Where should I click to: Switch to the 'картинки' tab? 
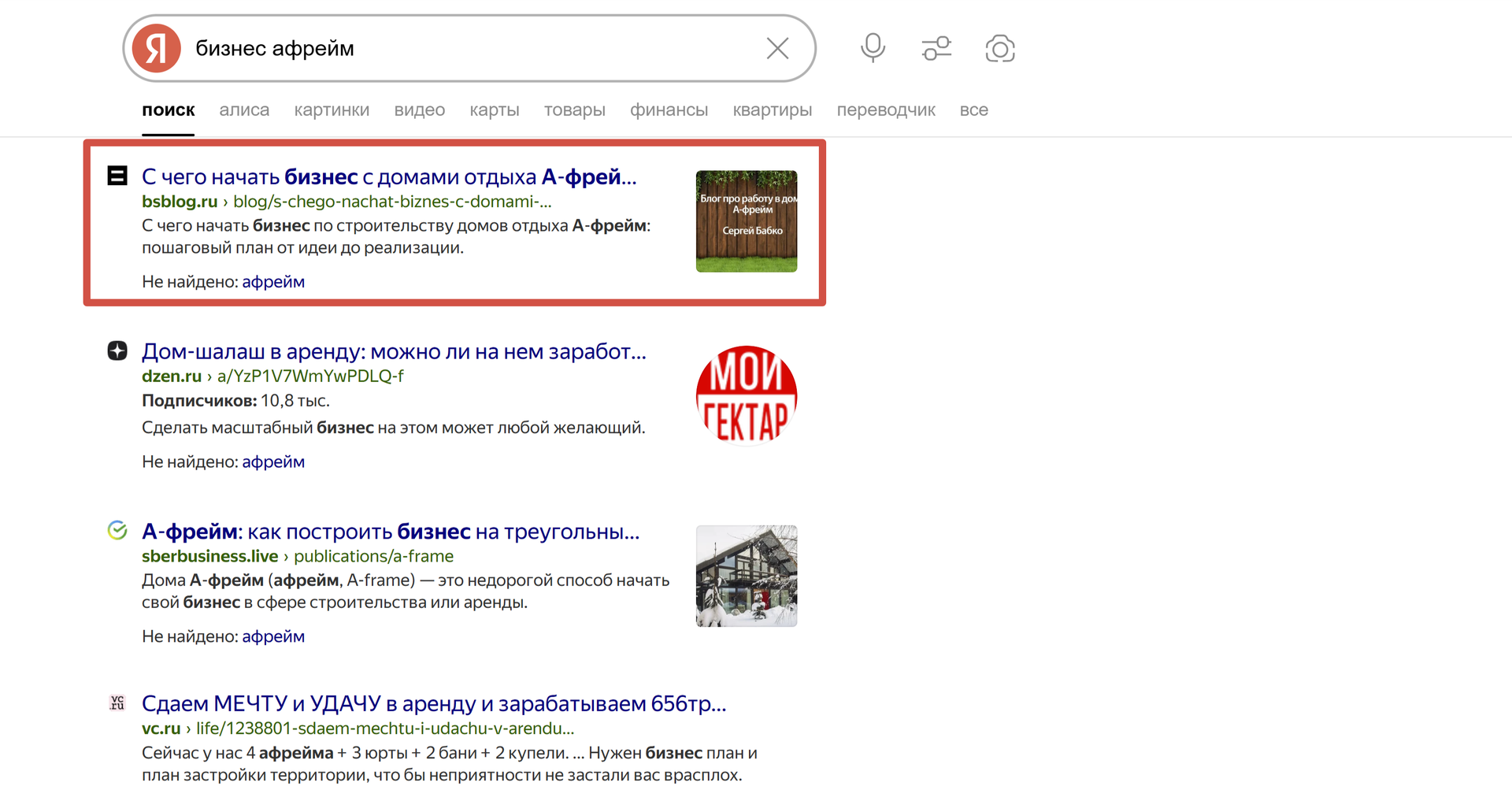[x=332, y=110]
